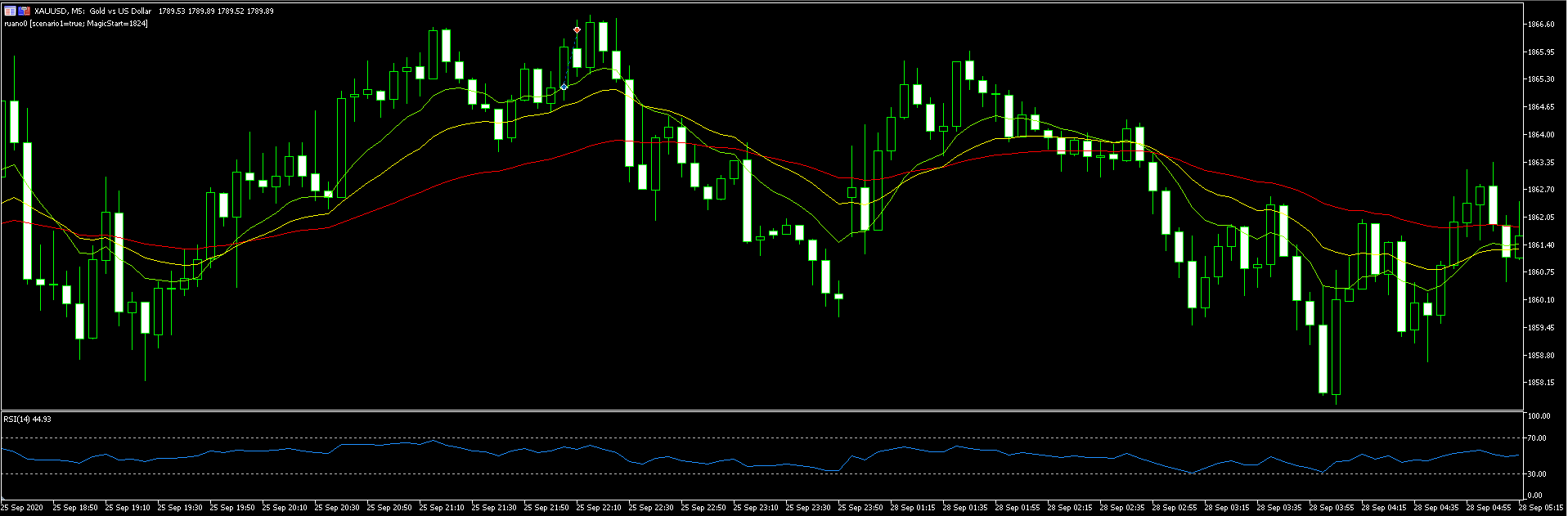Viewport: 1568px width, 516px height.
Task: Click the 25 Sep 22:10 time label
Action: pyautogui.click(x=600, y=508)
